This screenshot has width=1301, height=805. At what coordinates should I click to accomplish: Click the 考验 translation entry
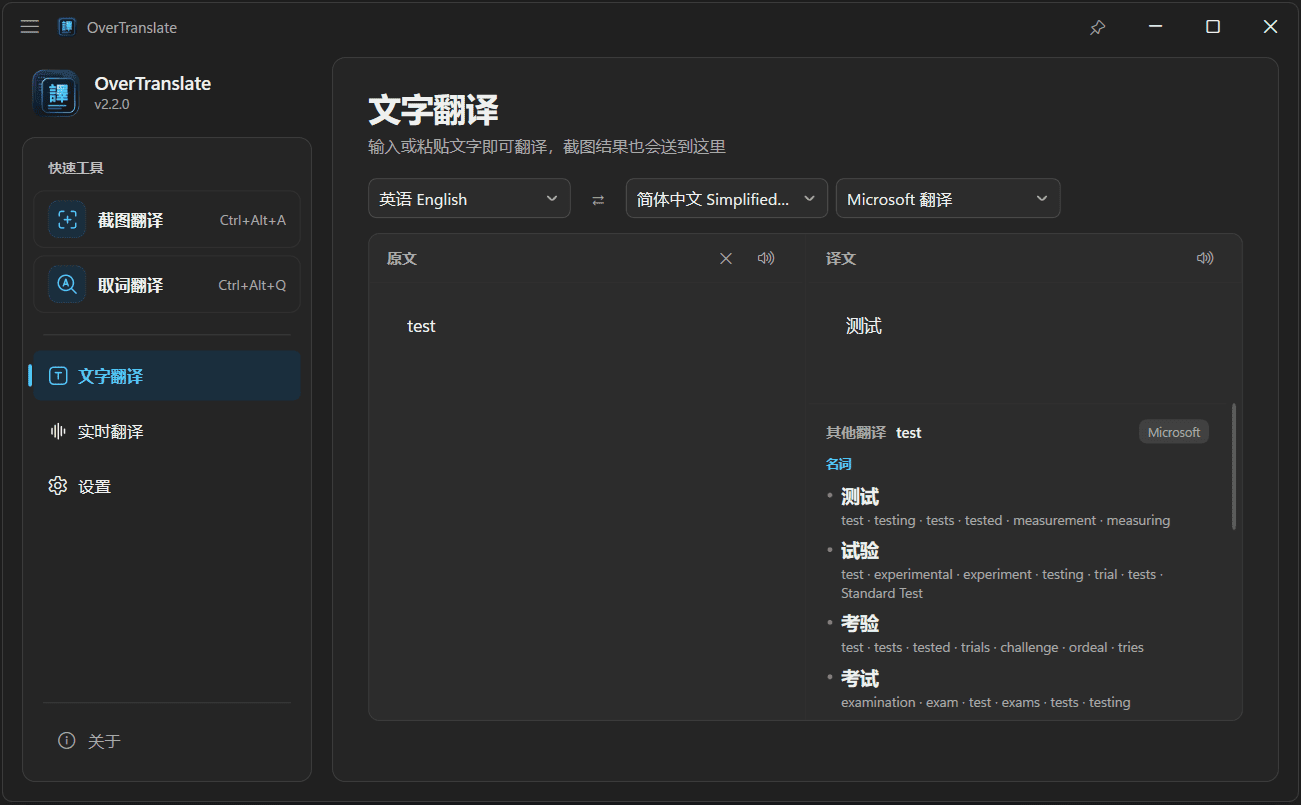pos(860,624)
